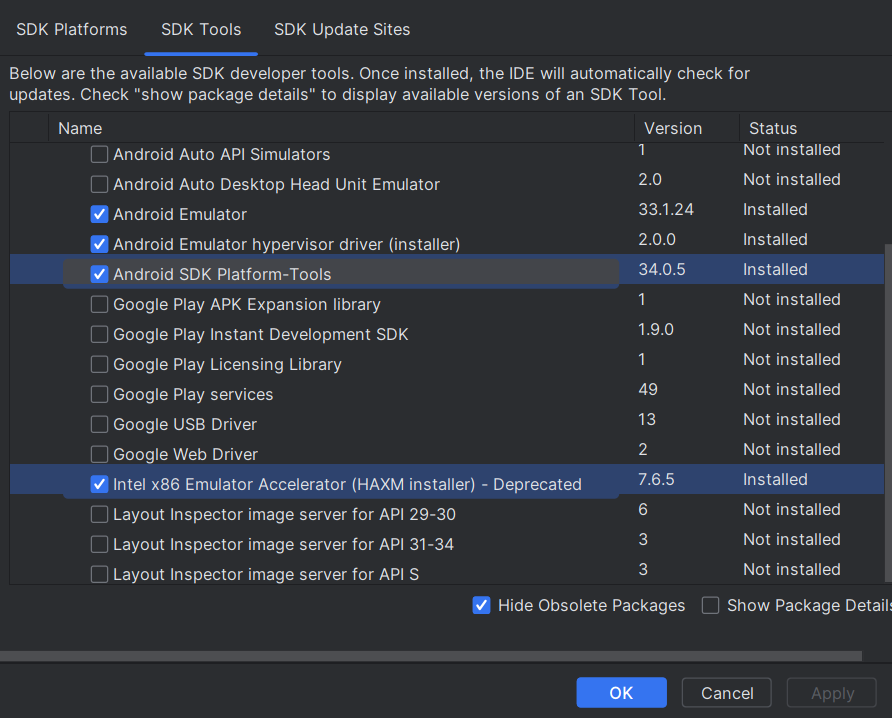Click the OK button
Image resolution: width=892 pixels, height=718 pixels.
(x=621, y=693)
